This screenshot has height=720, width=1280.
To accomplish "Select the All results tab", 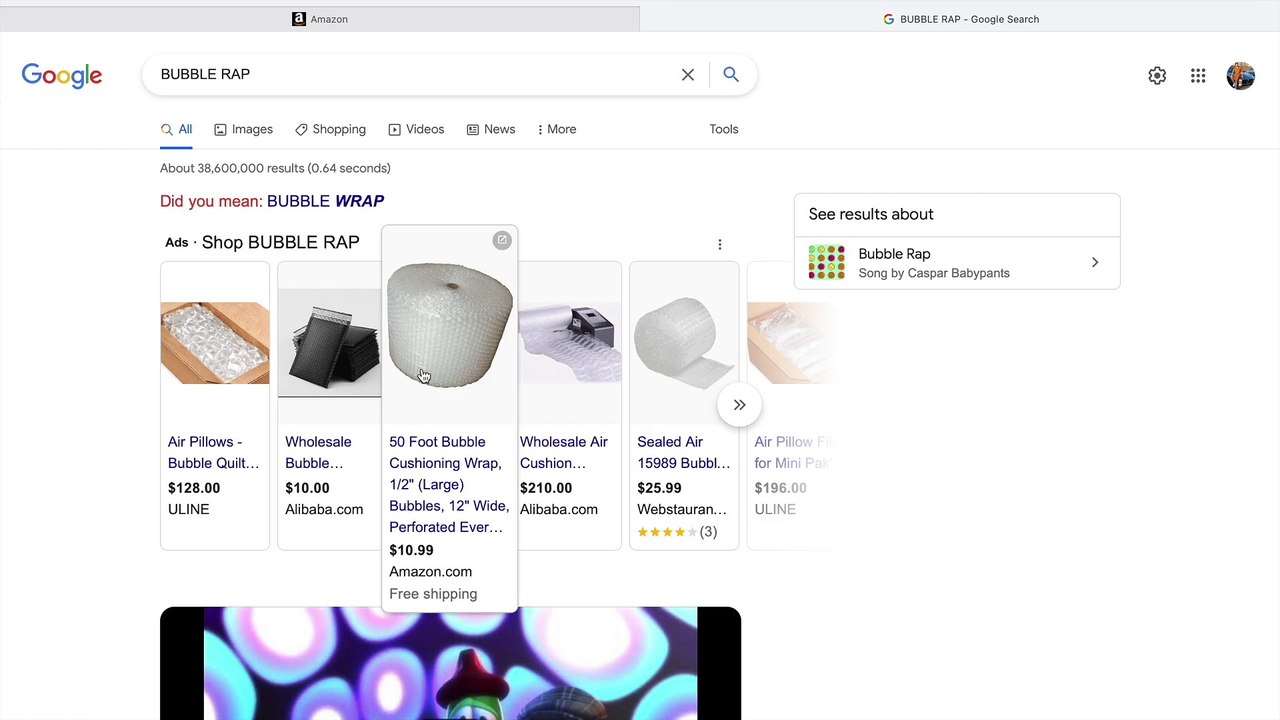I will (x=176, y=129).
